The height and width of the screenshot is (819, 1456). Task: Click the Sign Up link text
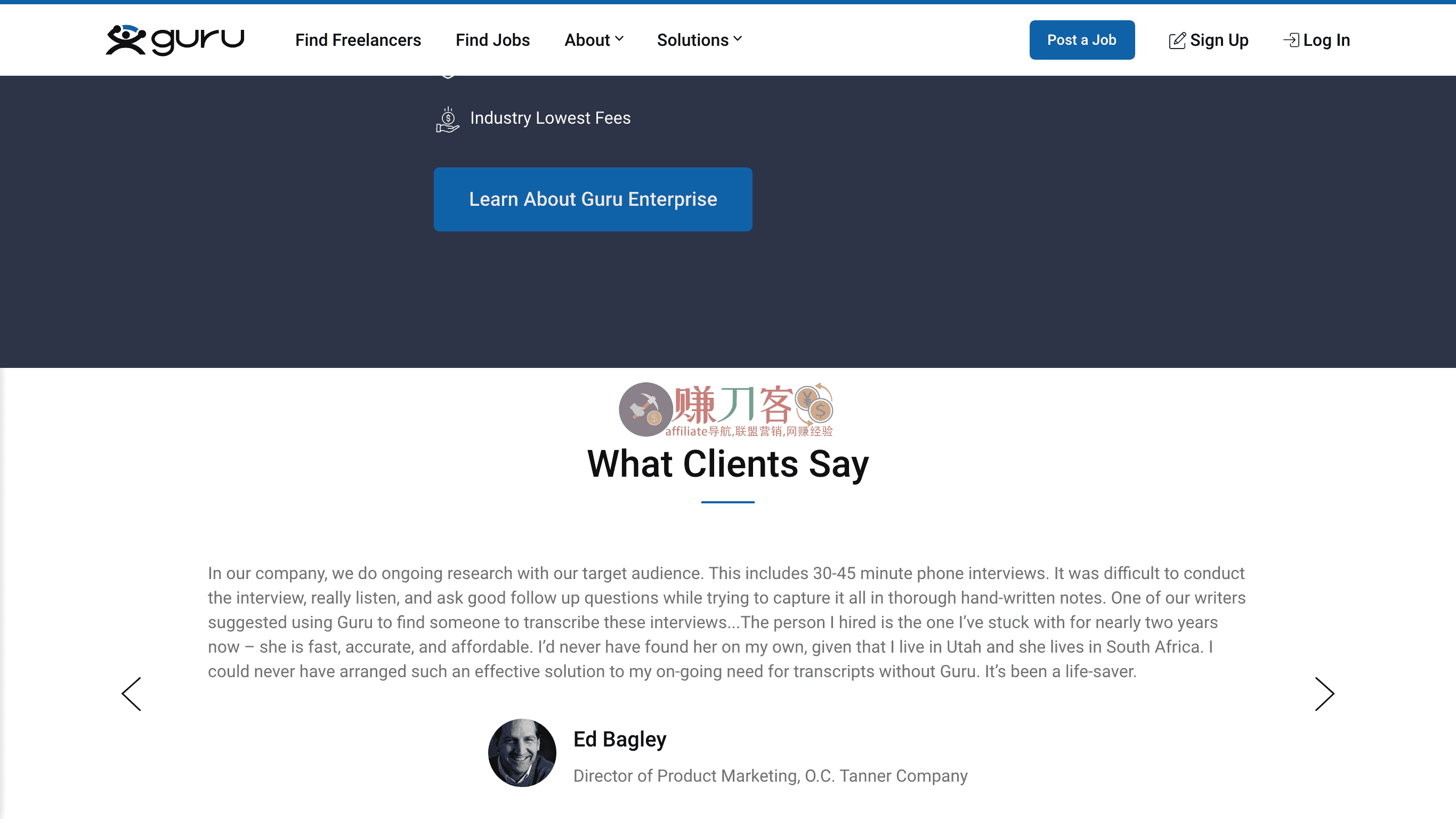tap(1219, 40)
